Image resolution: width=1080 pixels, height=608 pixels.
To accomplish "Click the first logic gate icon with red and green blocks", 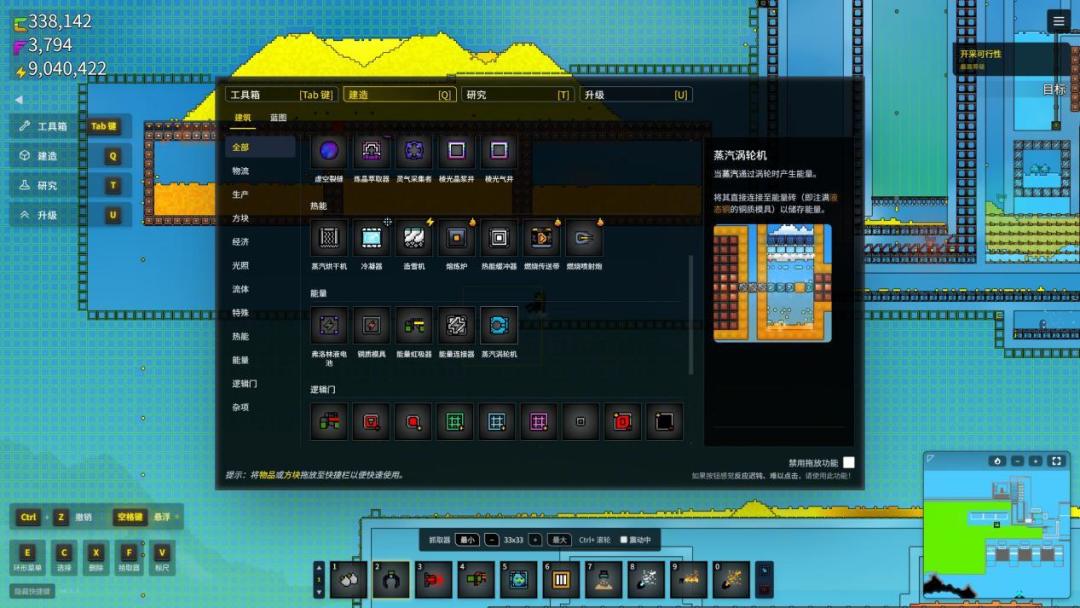I will [329, 421].
